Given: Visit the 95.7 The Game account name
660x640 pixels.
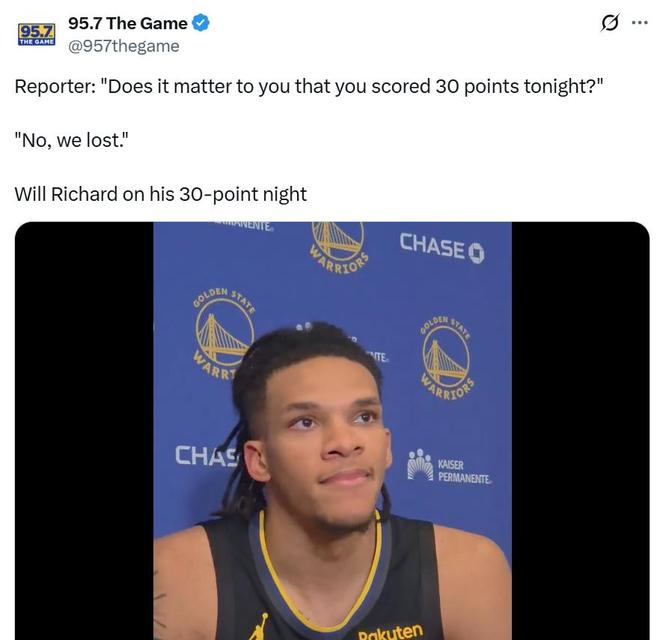Looking at the screenshot, I should [x=128, y=23].
